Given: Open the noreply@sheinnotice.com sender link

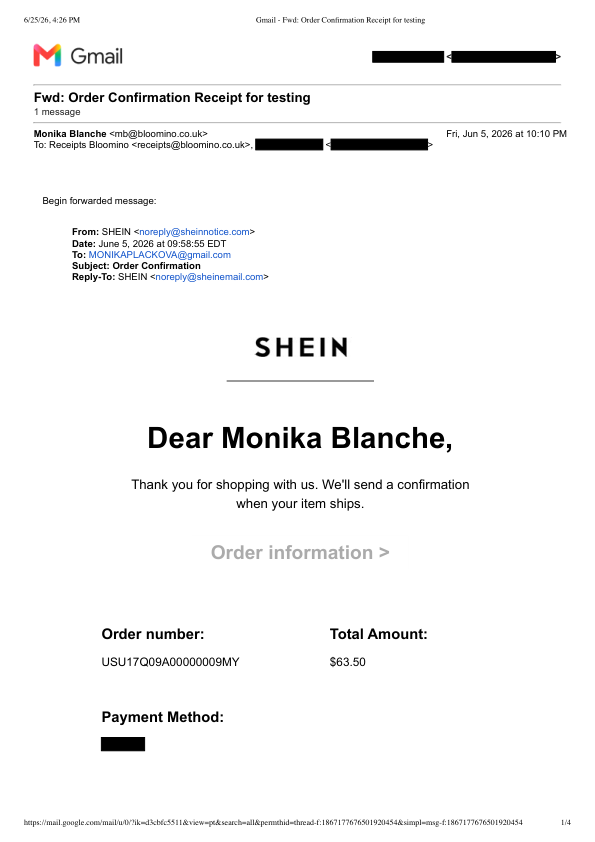Looking at the screenshot, I should point(194,232).
